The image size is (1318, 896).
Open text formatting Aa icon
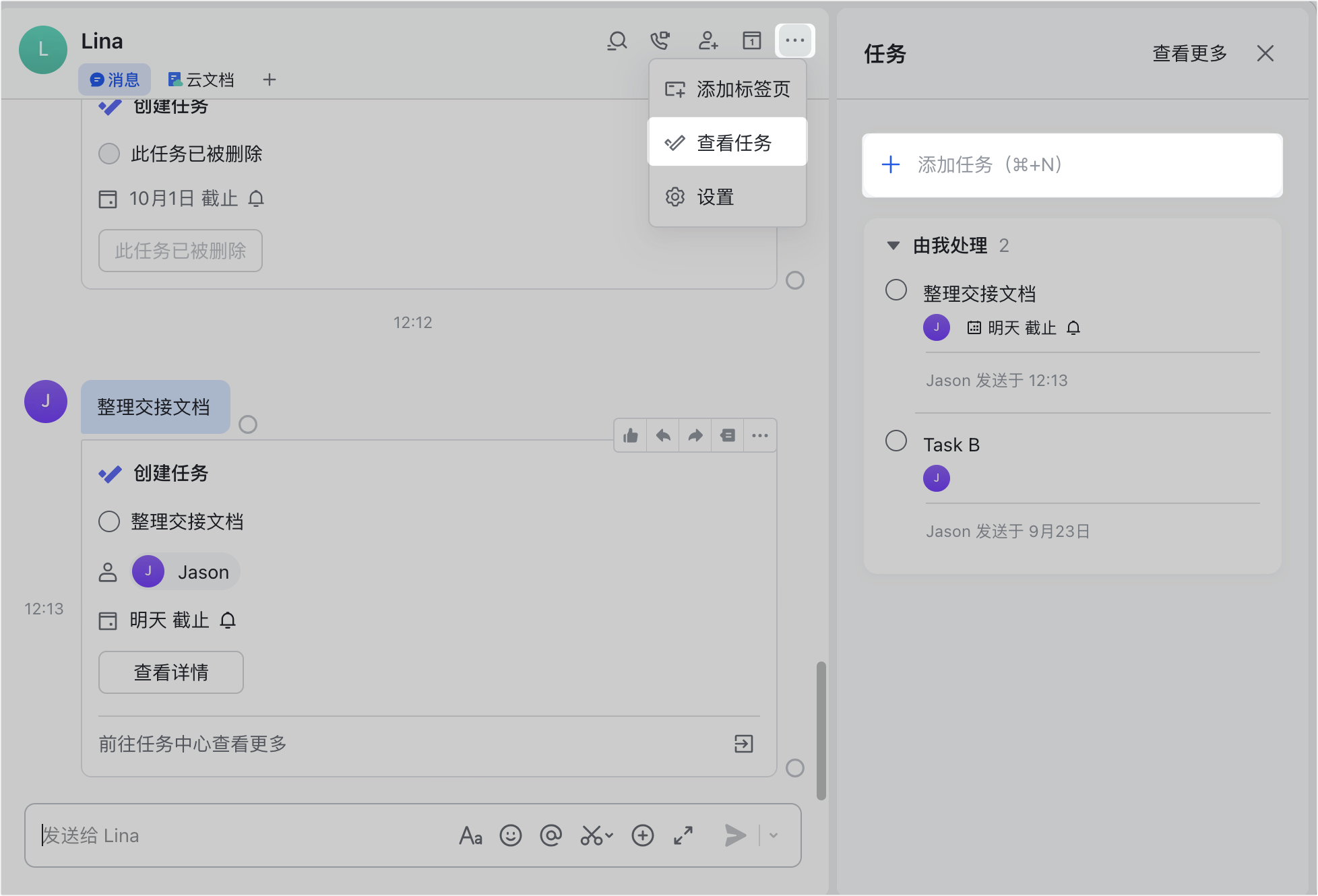click(x=470, y=836)
